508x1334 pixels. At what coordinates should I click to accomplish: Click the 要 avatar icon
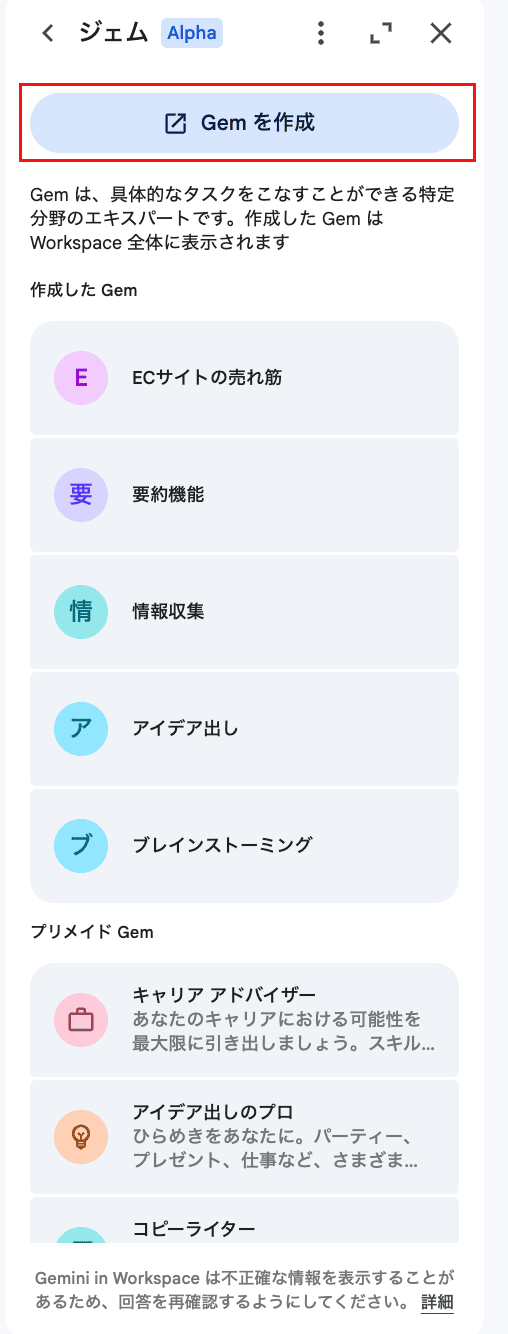coord(81,494)
